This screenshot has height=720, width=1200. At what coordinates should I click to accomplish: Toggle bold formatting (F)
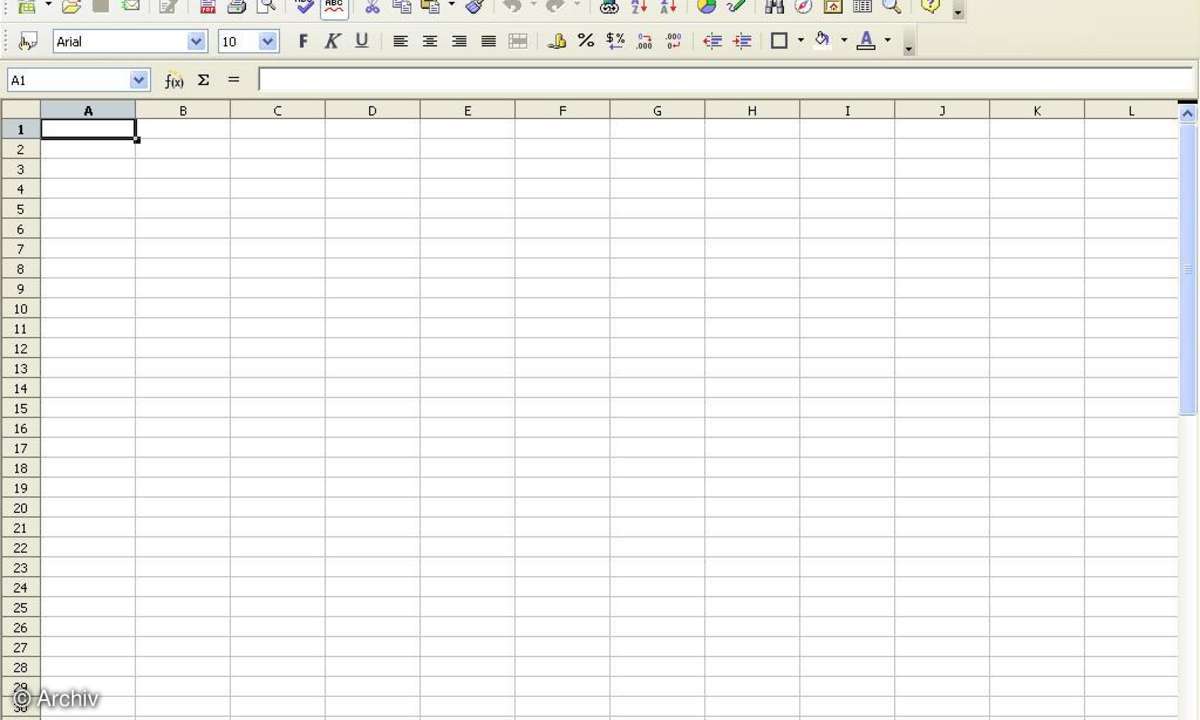point(303,41)
